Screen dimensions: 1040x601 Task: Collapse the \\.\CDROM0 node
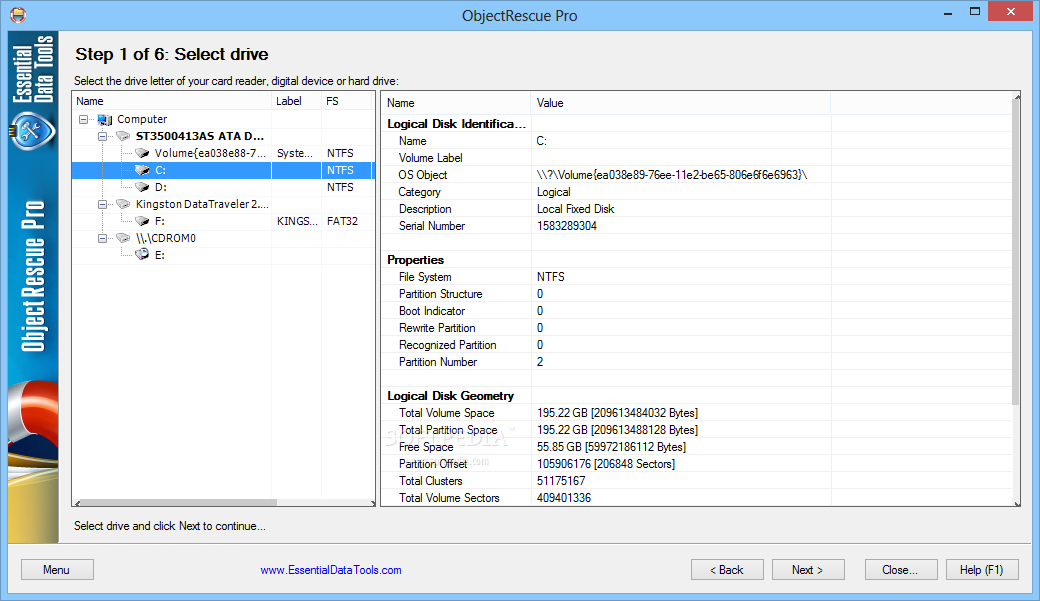(x=102, y=238)
